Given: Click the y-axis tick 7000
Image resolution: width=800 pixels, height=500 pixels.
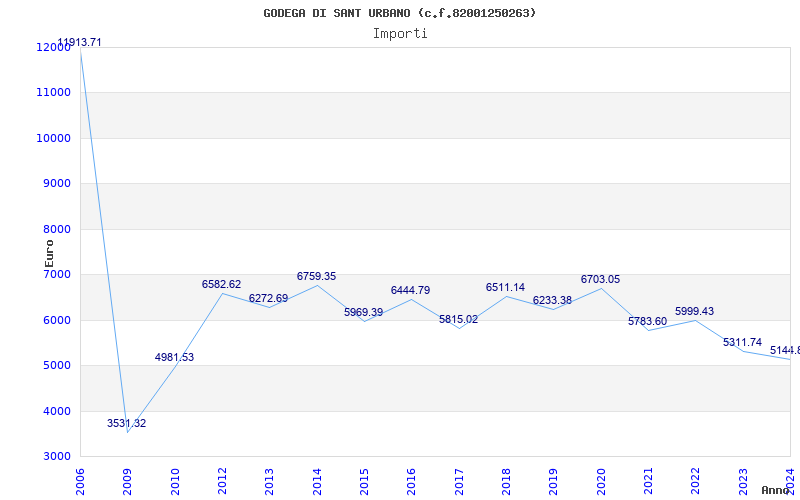Looking at the screenshot, I should (x=56, y=274).
